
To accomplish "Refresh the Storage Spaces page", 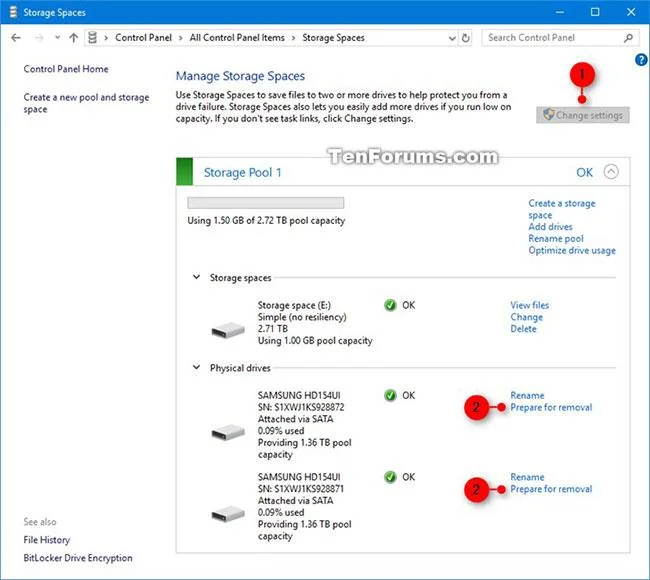I will 466,38.
